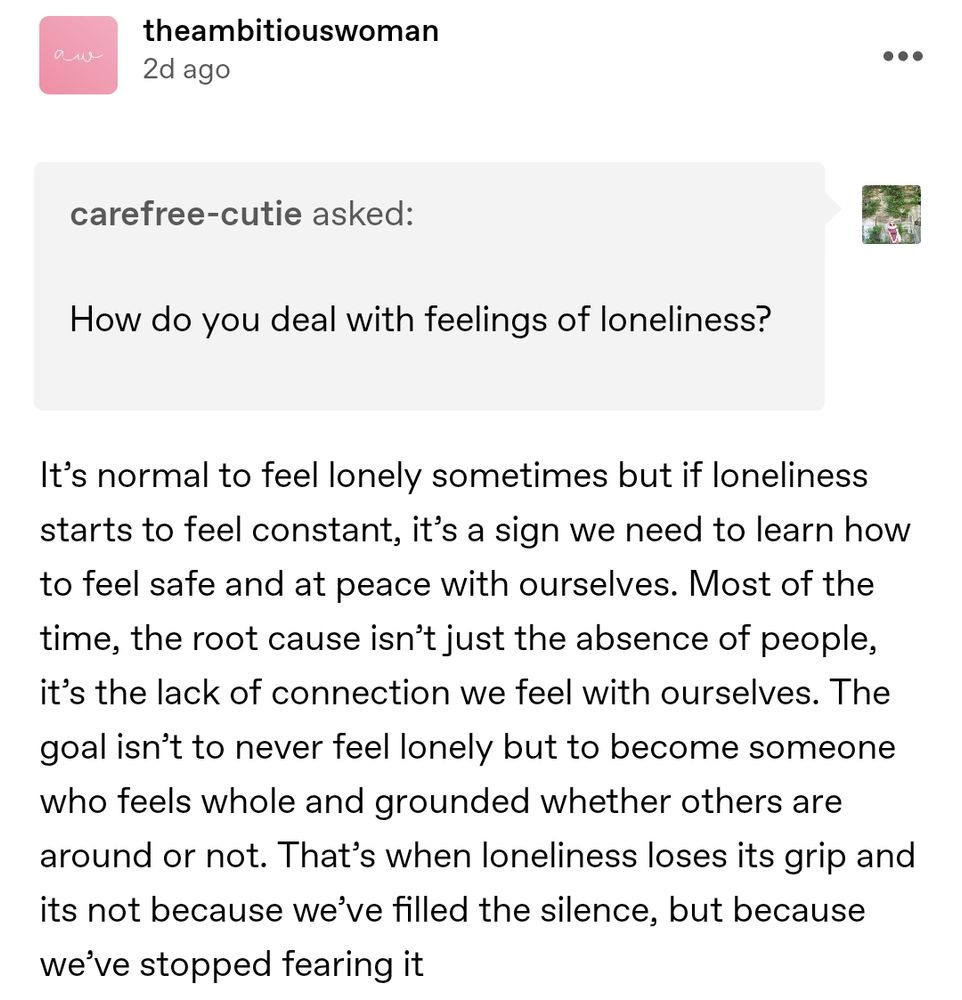Viewport: 962px width, 1000px height.
Task: Click the '2d ago' post timestamp
Action: (x=186, y=70)
